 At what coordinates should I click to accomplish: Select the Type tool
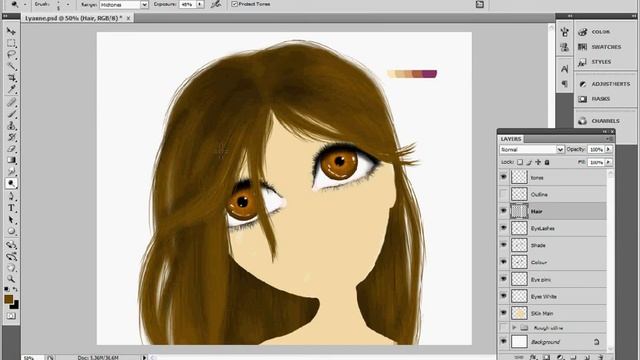pyautogui.click(x=11, y=208)
